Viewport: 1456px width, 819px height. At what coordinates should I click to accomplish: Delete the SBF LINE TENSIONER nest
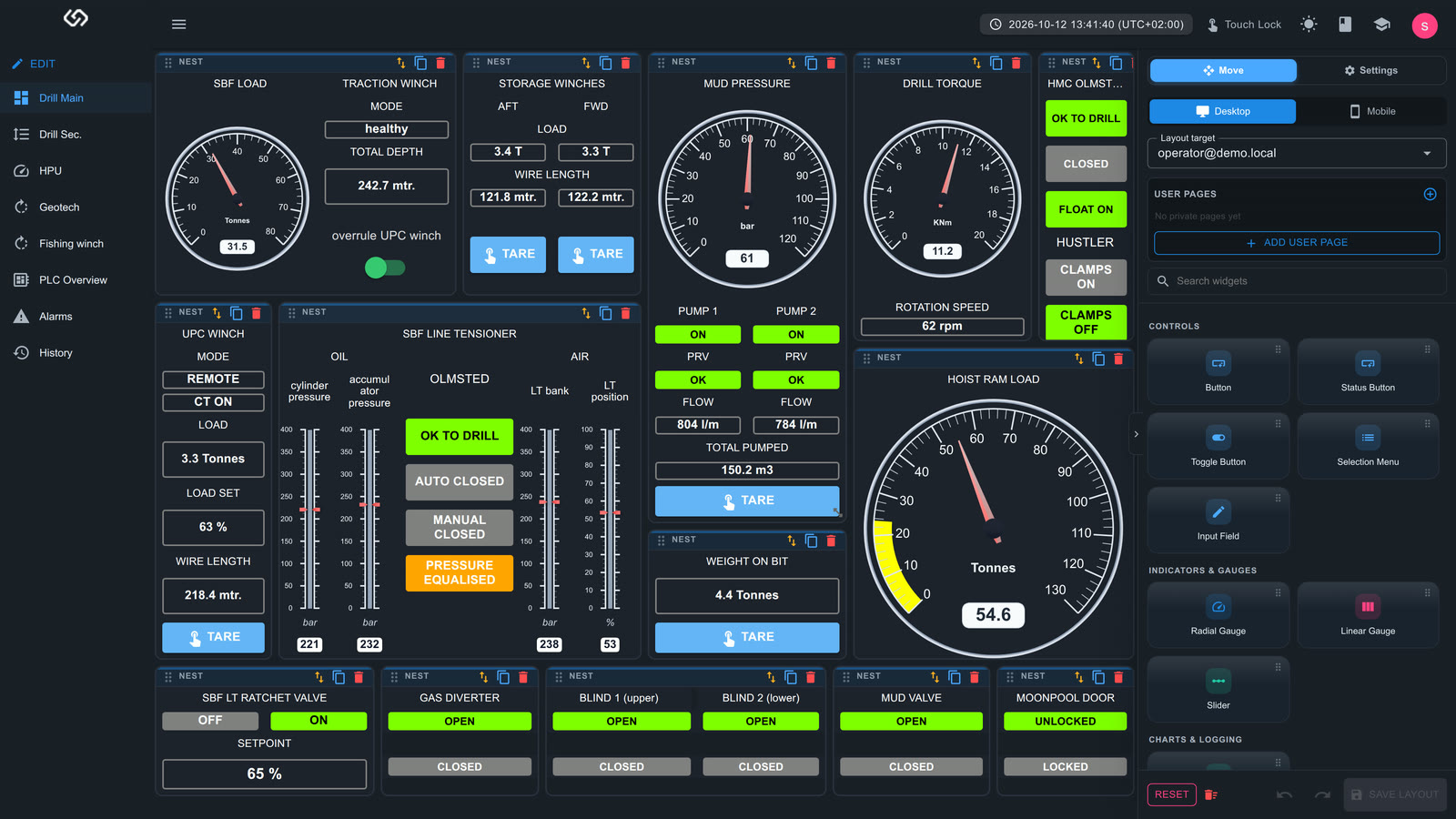[626, 313]
